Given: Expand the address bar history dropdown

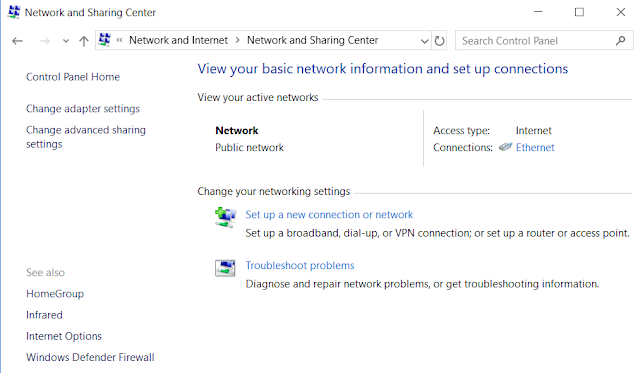Looking at the screenshot, I should (x=424, y=41).
